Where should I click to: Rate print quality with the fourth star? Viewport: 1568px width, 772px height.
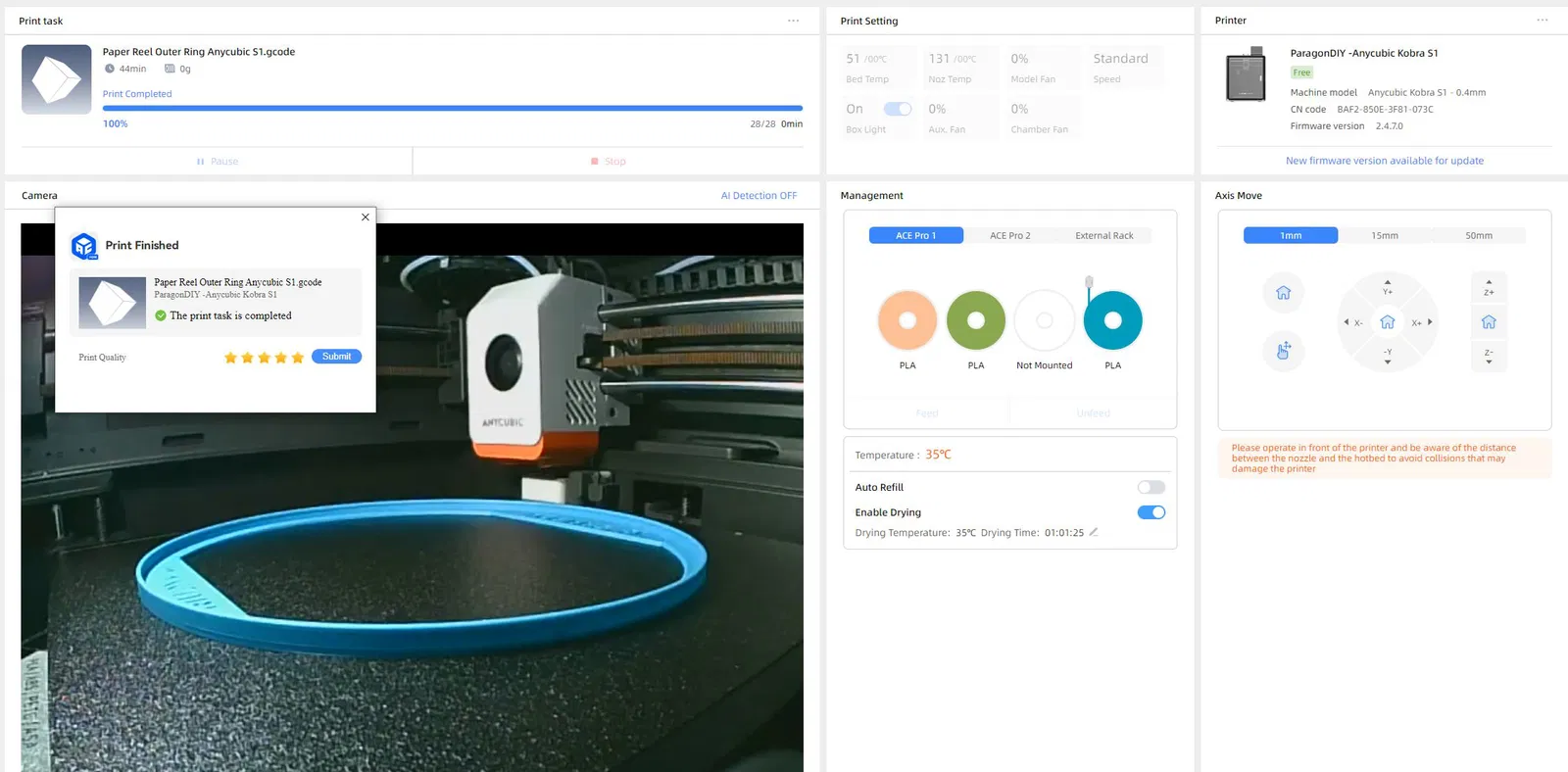(280, 358)
